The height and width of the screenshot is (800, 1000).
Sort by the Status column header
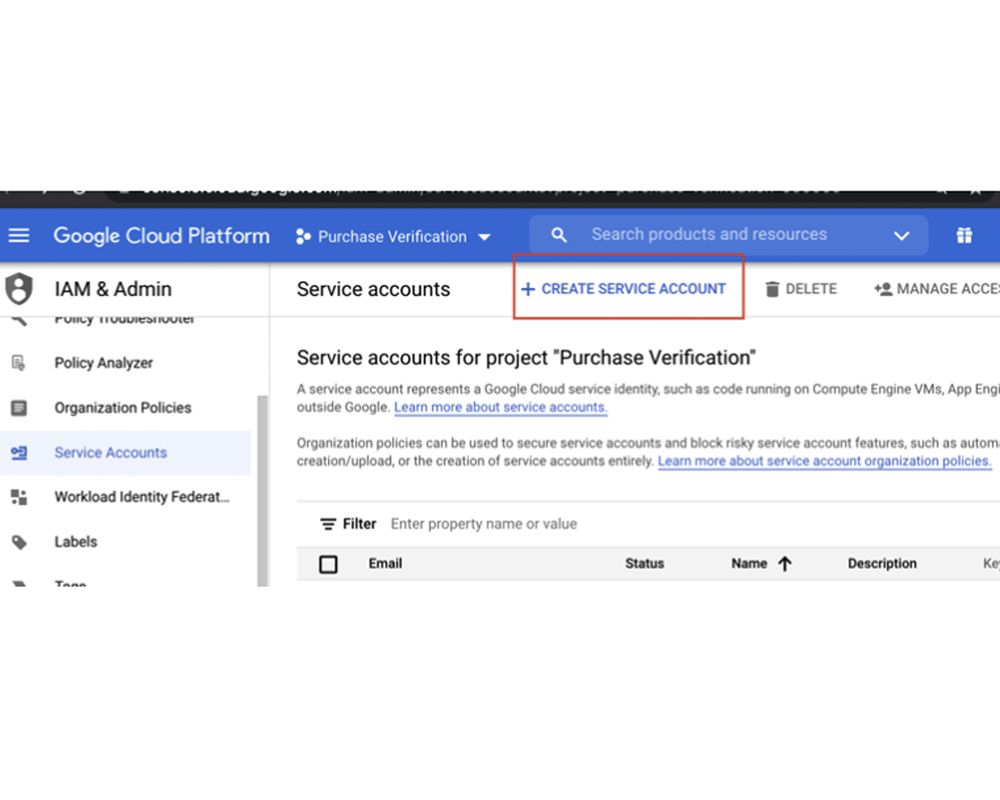[644, 563]
